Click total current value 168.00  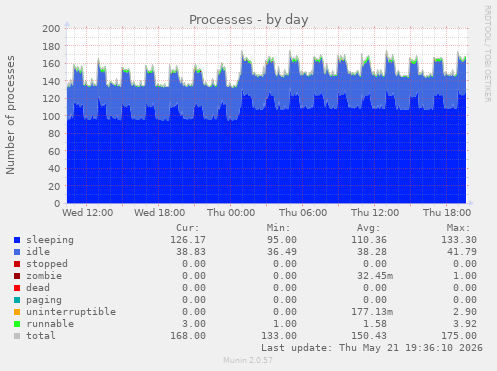tap(188, 336)
